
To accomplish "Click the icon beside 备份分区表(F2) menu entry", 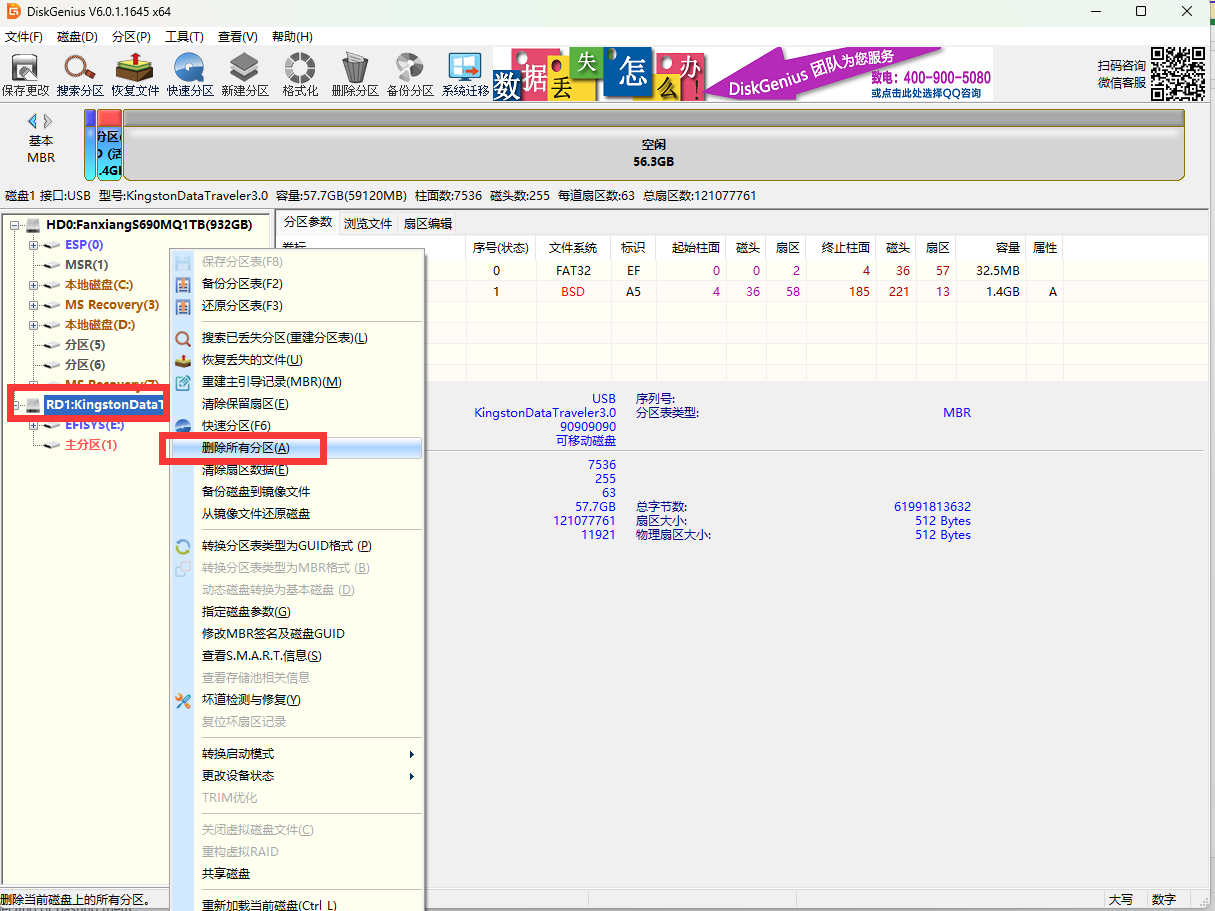I will pyautogui.click(x=183, y=284).
